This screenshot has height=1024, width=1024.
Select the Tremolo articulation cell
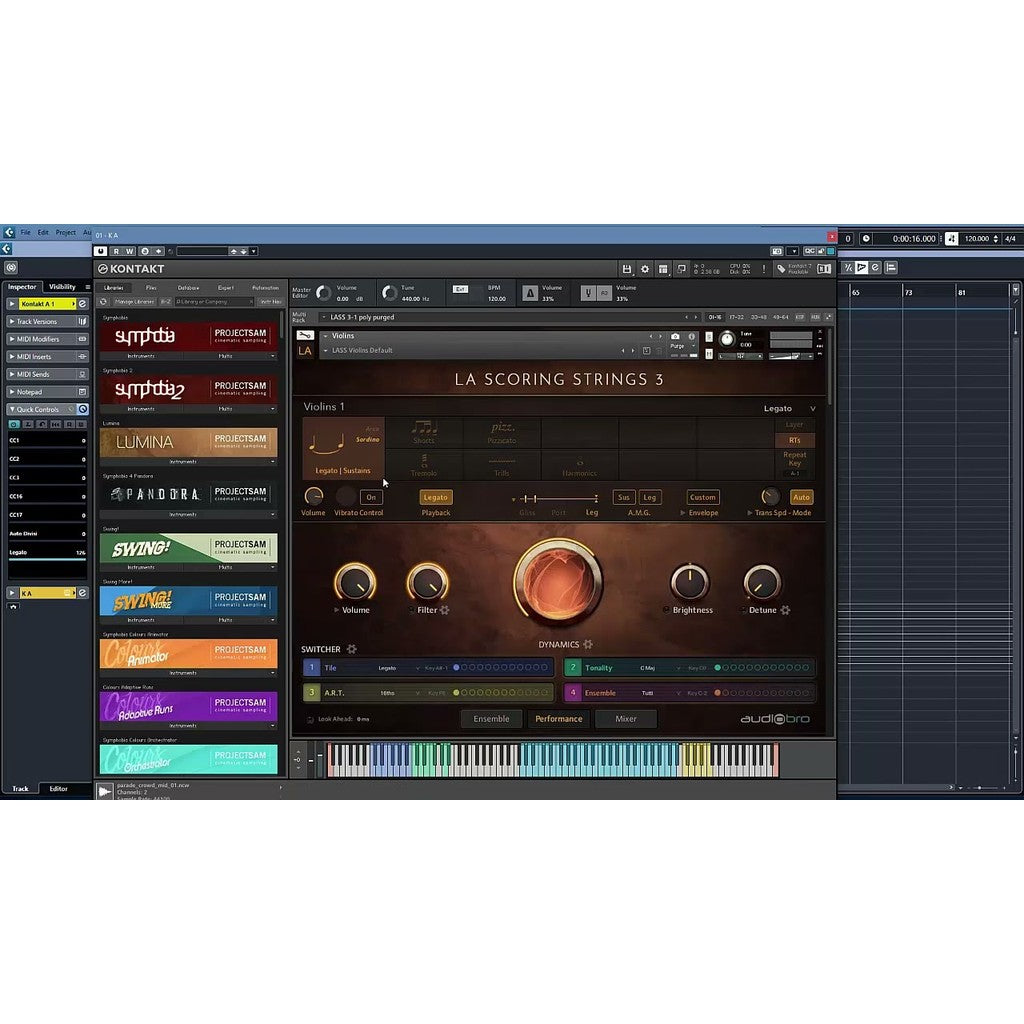(x=424, y=464)
